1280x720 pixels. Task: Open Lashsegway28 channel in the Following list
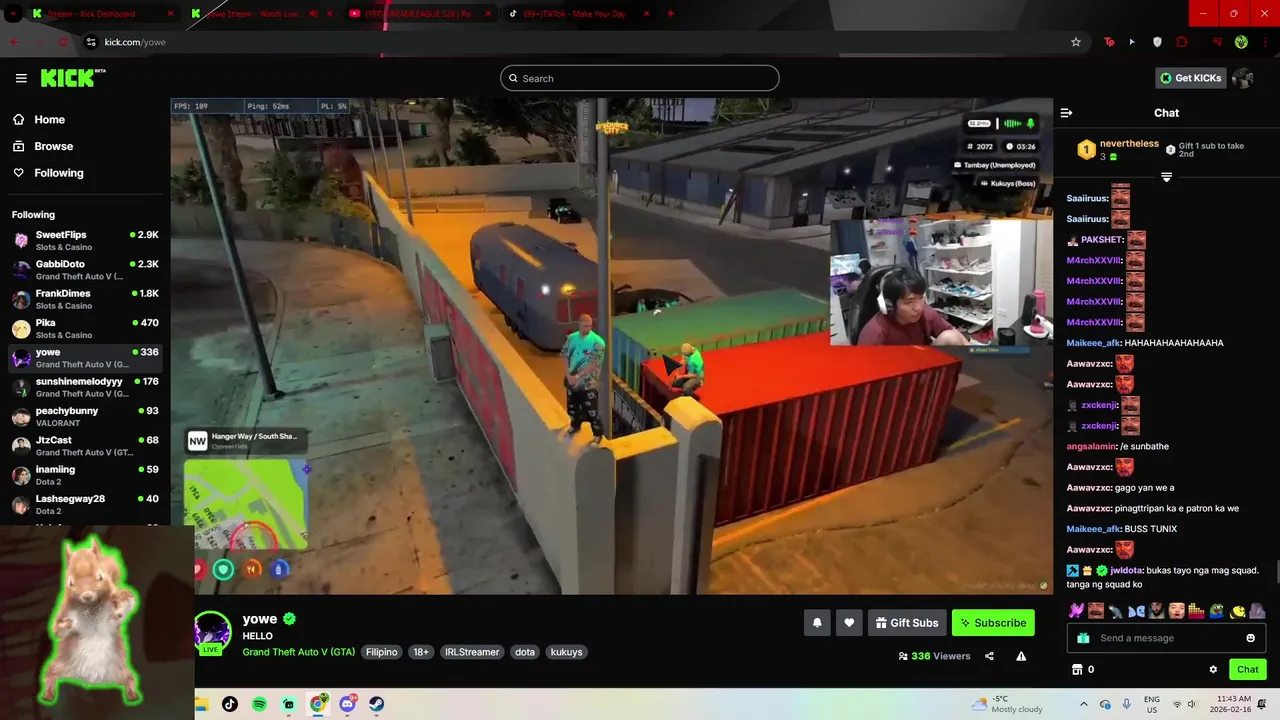tap(85, 504)
